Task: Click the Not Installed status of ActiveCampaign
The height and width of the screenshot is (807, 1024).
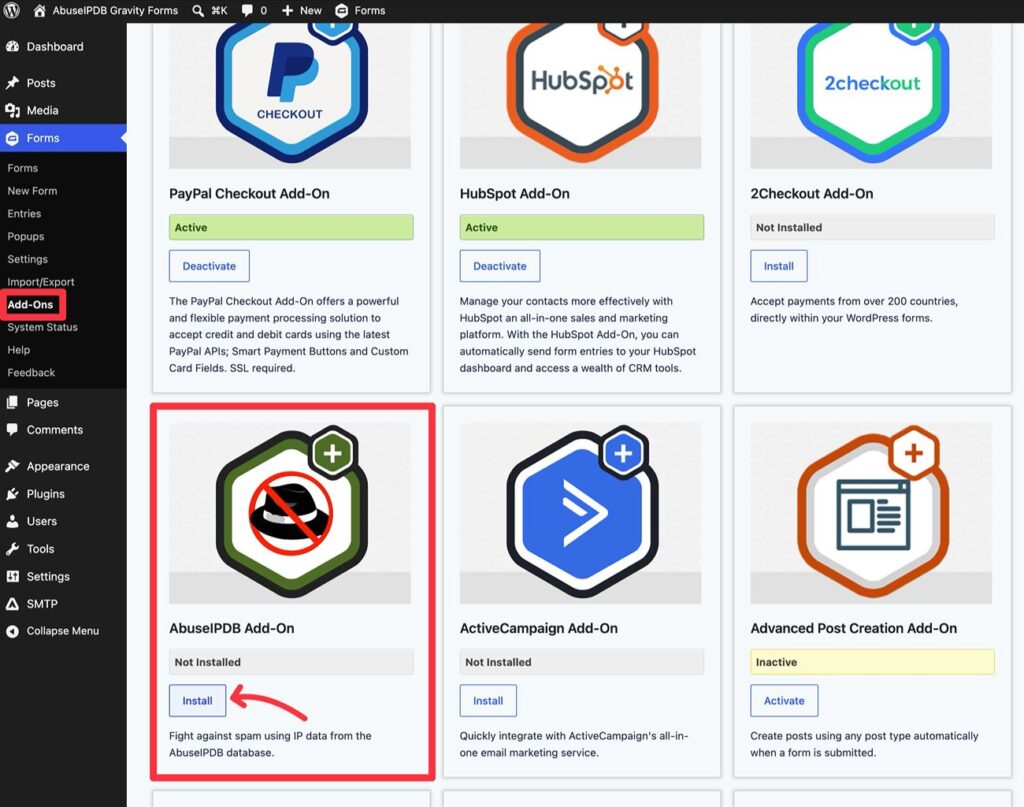Action: (582, 662)
